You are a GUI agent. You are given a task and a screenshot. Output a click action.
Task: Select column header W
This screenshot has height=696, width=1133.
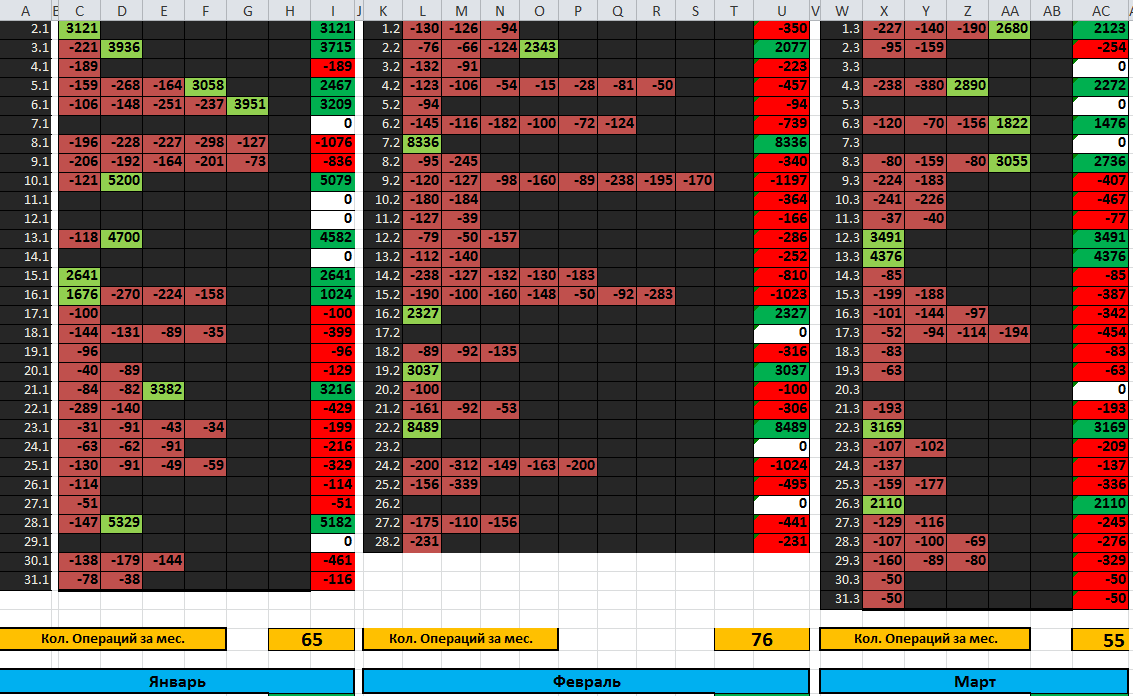841,10
